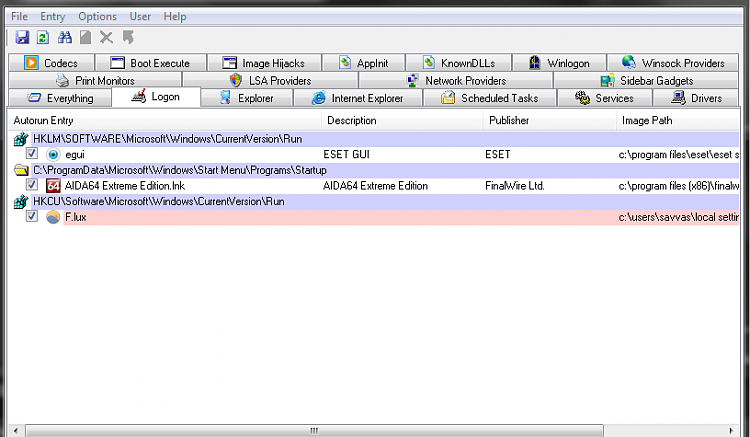Open the Options menu
This screenshot has width=750, height=437.
[x=97, y=16]
